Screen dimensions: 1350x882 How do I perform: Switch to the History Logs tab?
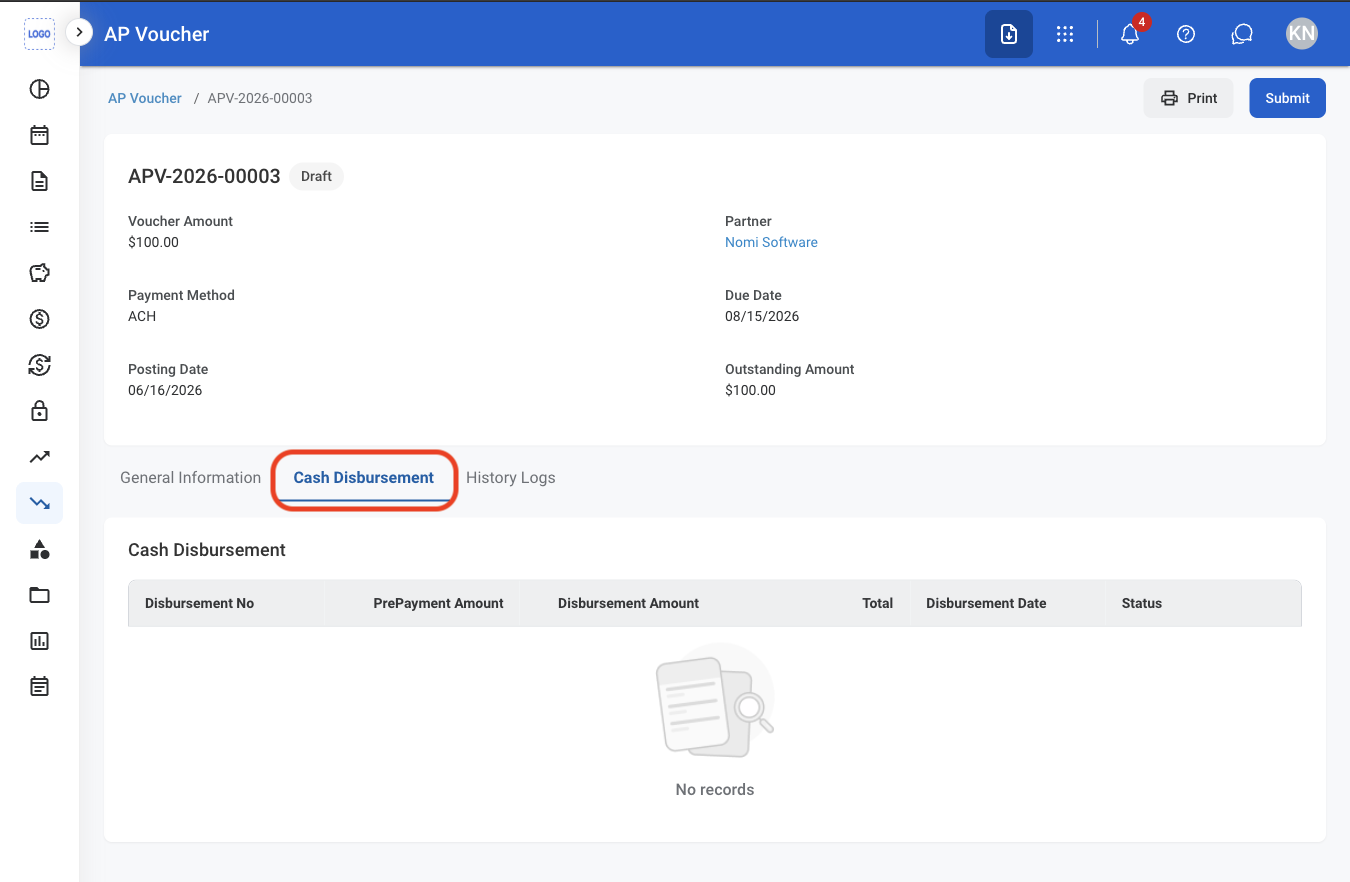coord(510,478)
